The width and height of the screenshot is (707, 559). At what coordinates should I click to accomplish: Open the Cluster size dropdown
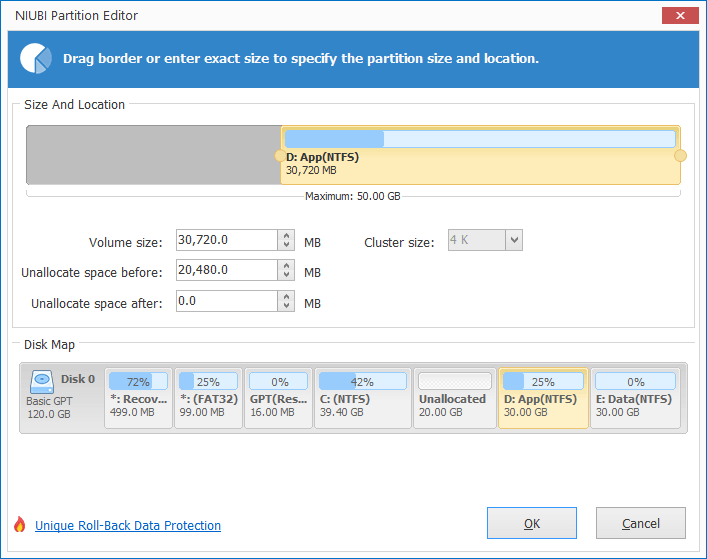pyautogui.click(x=514, y=240)
